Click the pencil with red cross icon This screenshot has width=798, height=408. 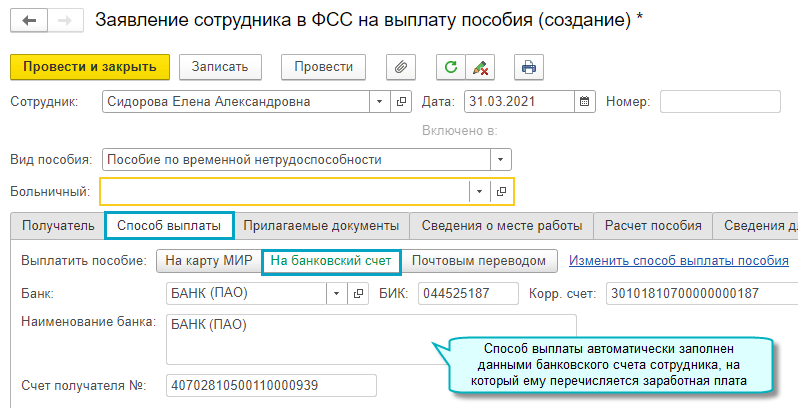click(480, 67)
